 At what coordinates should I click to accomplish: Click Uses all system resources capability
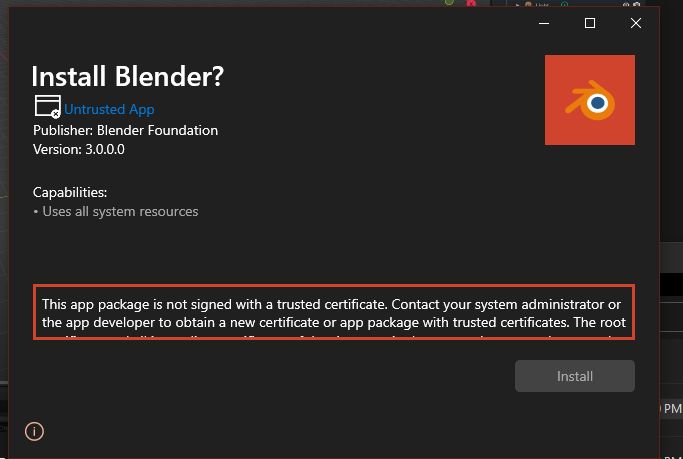pyautogui.click(x=120, y=211)
